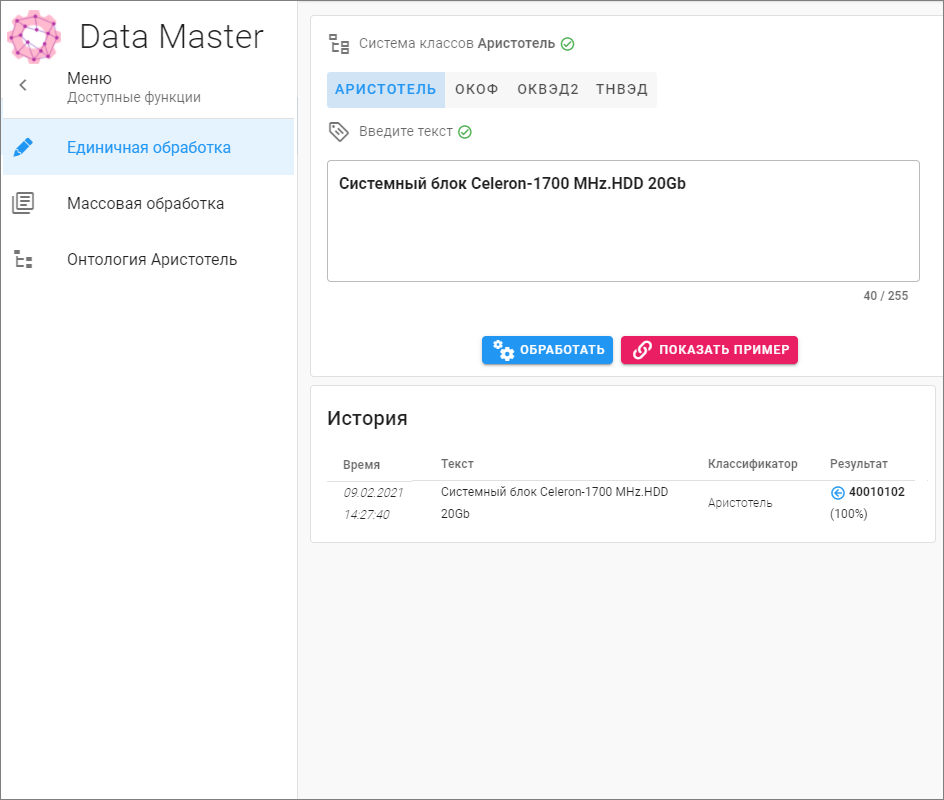
Task: Switch to the ОКОФ classifier tab
Action: click(477, 89)
